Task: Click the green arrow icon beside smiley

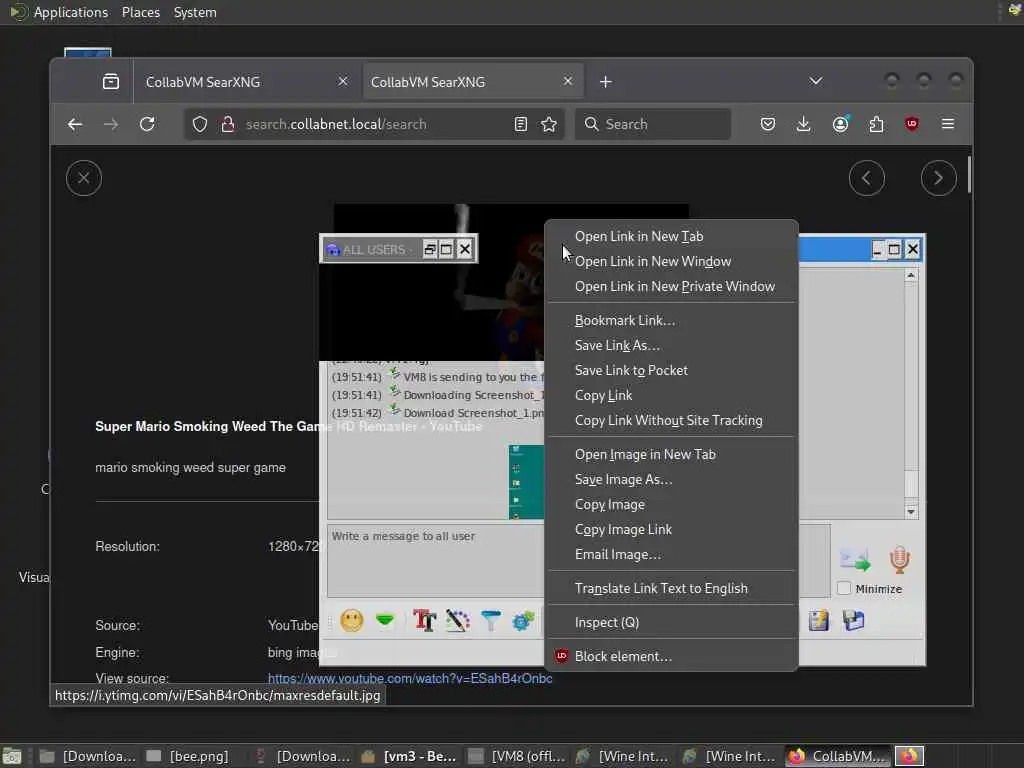Action: (x=385, y=619)
